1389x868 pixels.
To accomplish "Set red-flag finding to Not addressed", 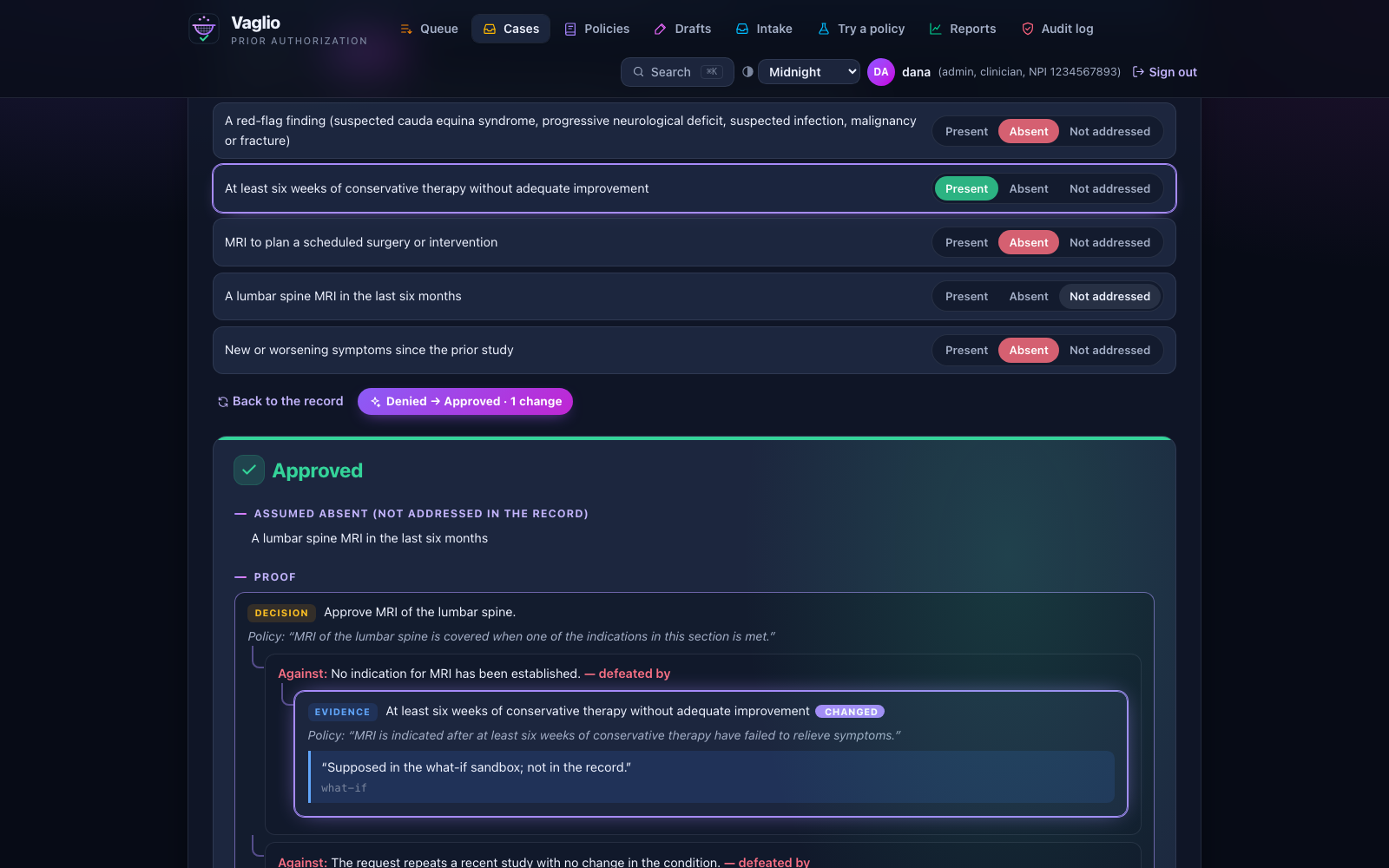I will 1109,131.
